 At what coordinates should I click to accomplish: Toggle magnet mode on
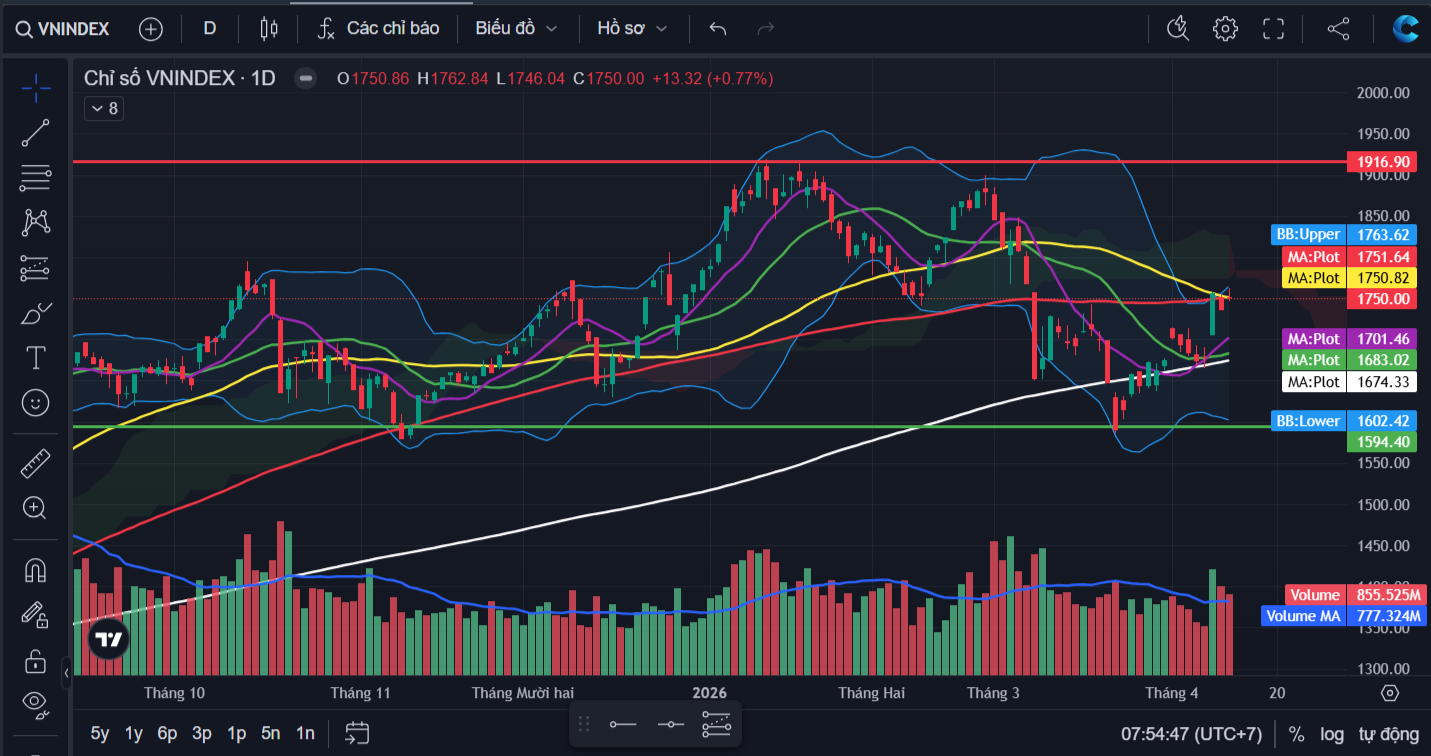click(36, 570)
